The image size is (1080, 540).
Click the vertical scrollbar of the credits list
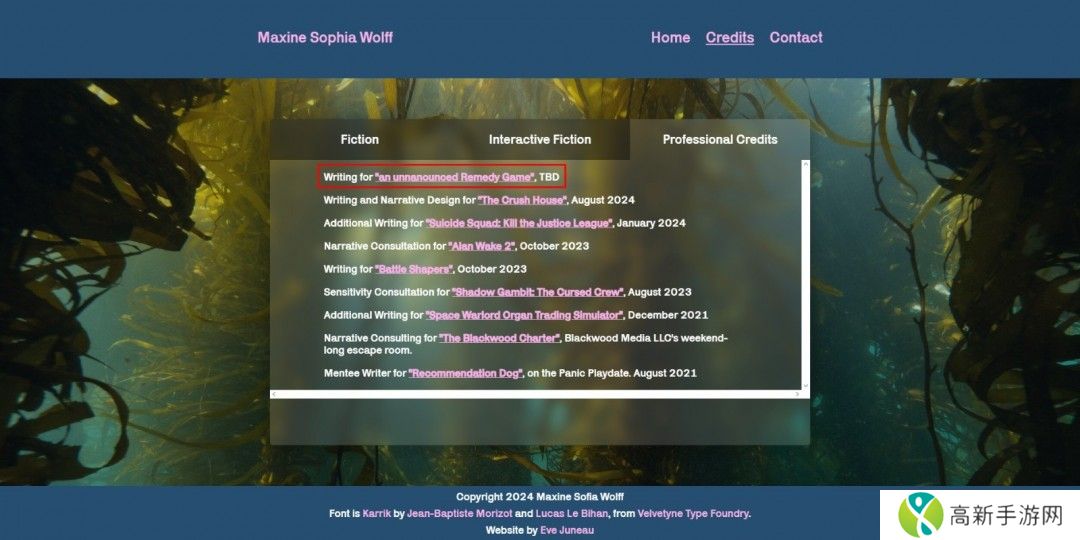tap(805, 270)
